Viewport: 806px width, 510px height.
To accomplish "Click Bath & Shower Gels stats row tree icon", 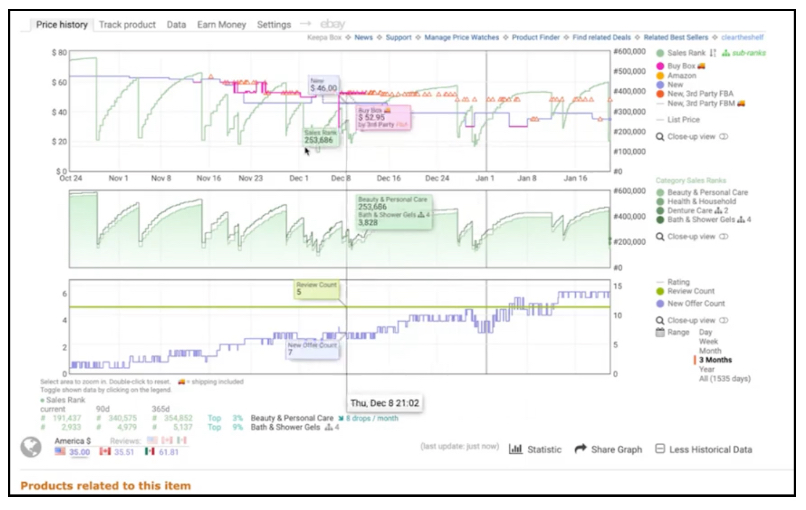I will [x=328, y=427].
